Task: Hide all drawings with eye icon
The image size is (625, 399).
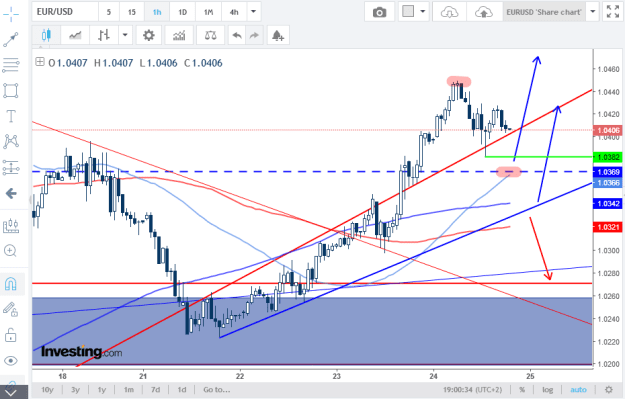Action: pos(11,361)
